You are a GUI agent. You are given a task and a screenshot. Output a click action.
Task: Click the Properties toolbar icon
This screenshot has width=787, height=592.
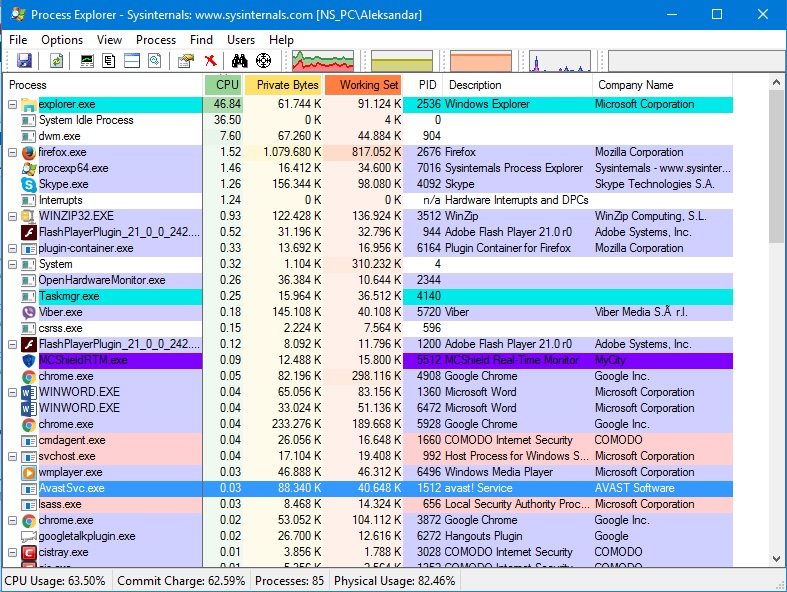click(186, 61)
